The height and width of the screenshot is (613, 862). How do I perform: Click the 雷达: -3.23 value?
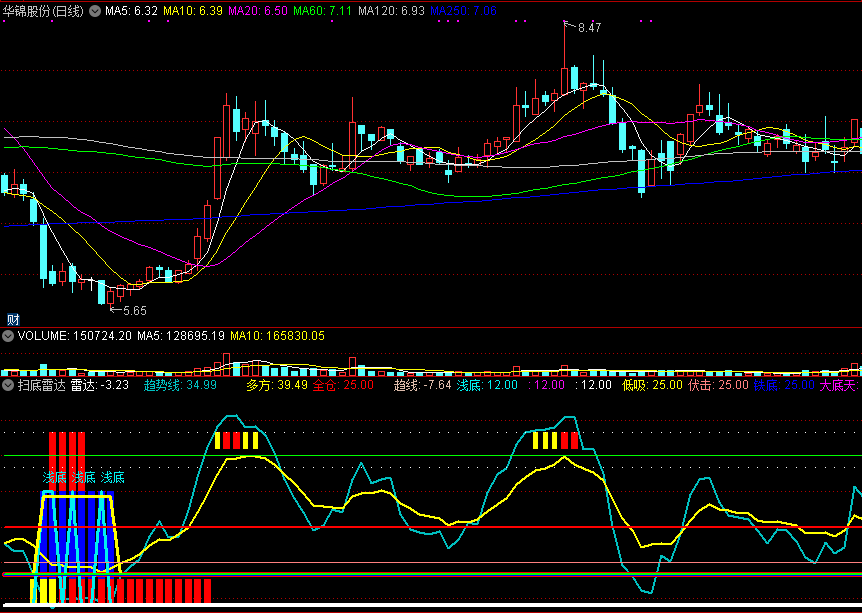coord(100,385)
